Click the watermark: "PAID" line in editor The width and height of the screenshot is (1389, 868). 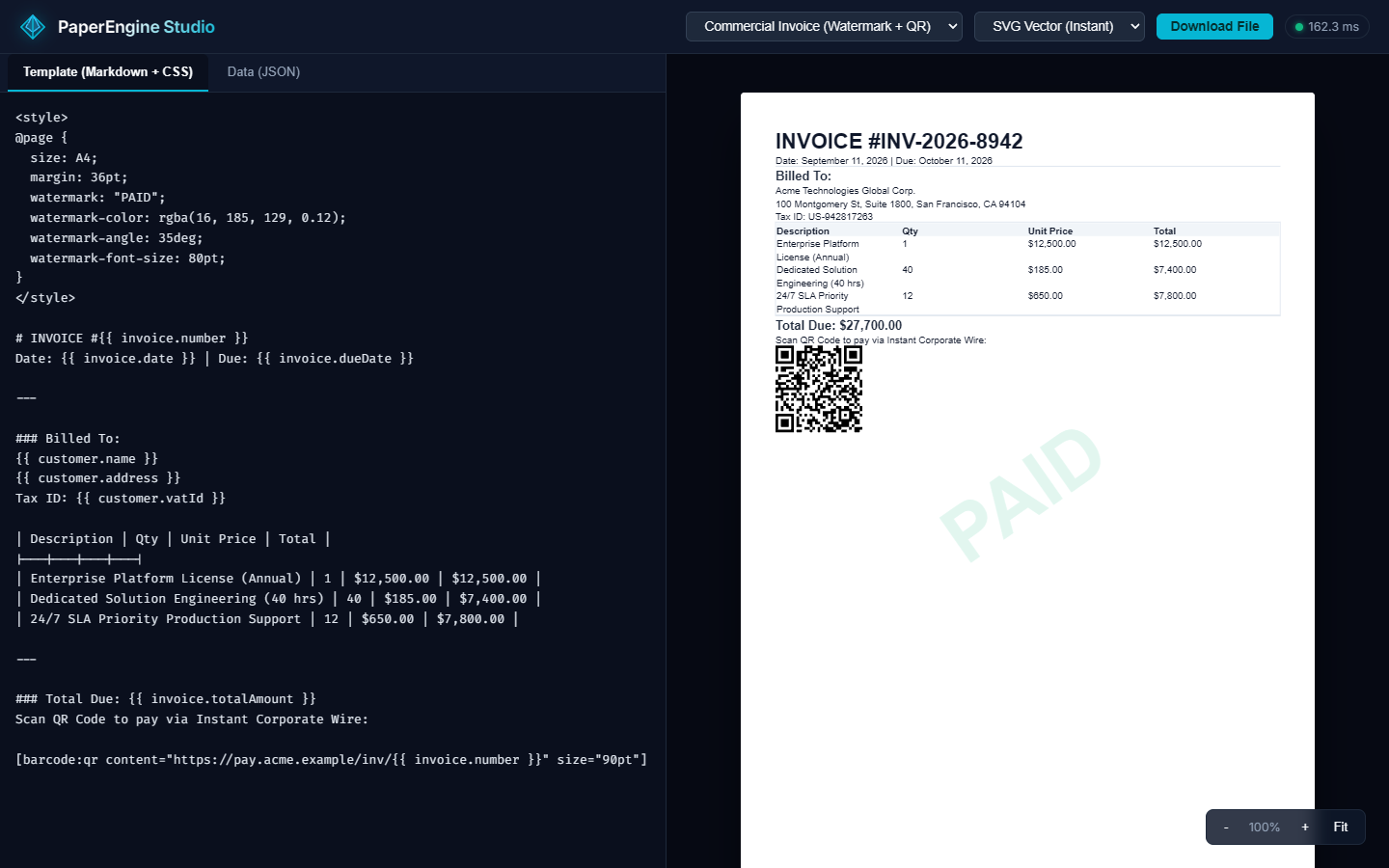click(x=97, y=198)
